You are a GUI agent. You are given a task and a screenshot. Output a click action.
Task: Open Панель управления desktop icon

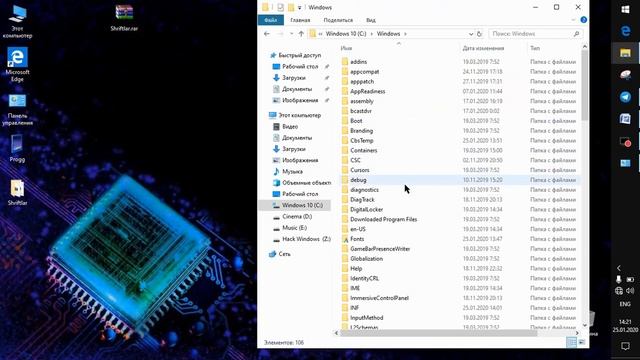click(17, 109)
